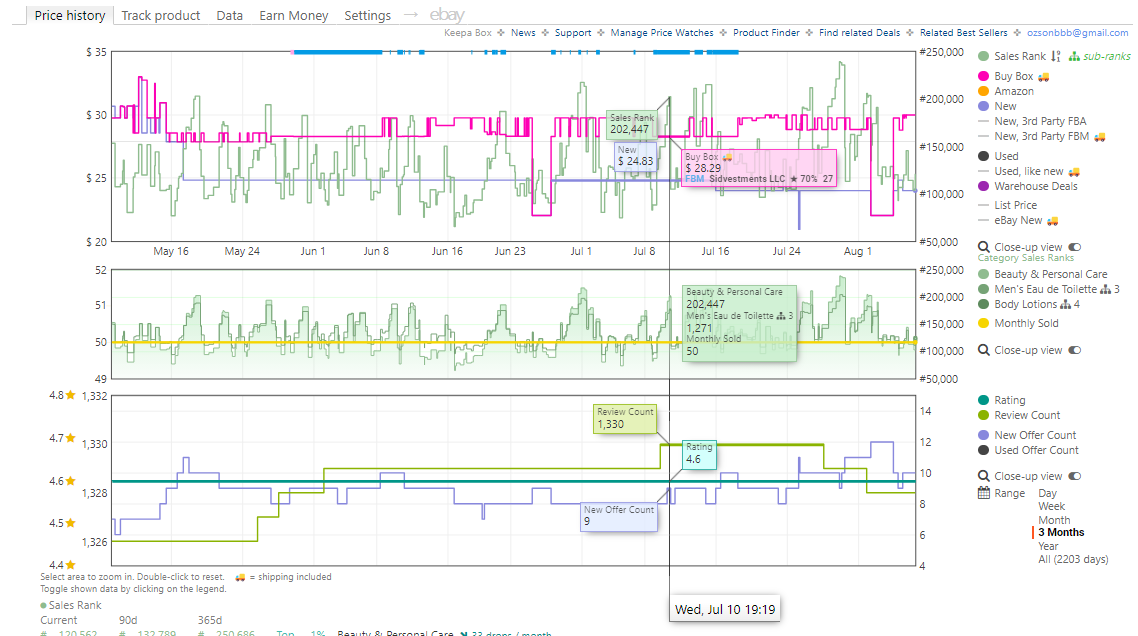Viewport: 1138px width, 636px height.
Task: Set the range to Week
Action: click(1052, 506)
